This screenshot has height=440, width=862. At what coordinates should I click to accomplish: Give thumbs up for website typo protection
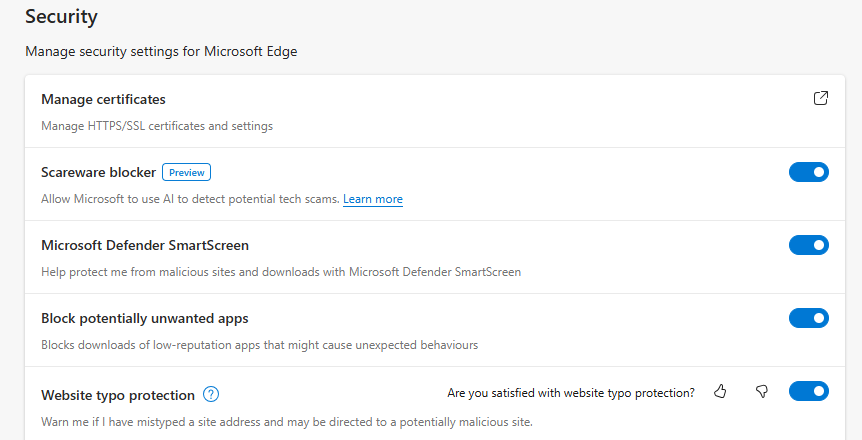(x=720, y=392)
